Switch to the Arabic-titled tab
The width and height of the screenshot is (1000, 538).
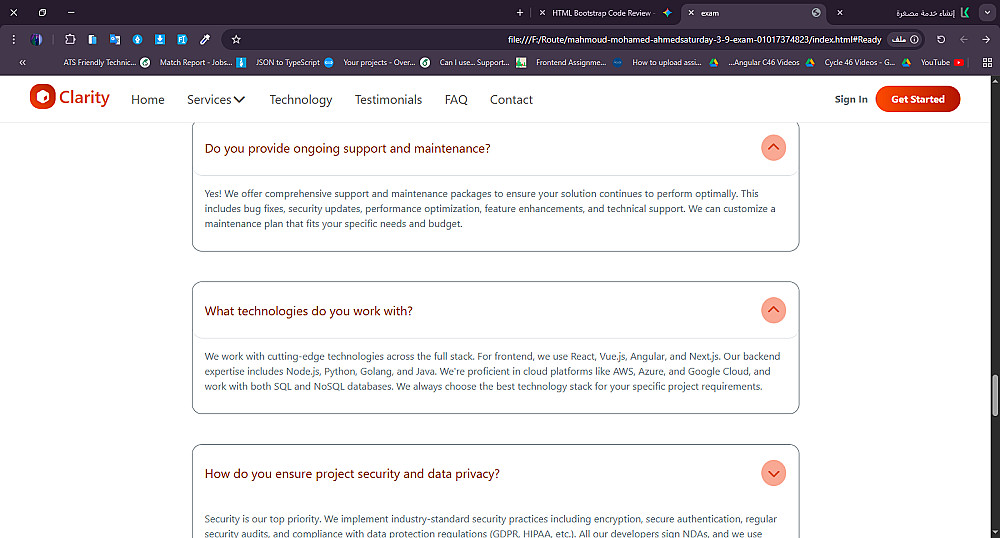point(902,13)
